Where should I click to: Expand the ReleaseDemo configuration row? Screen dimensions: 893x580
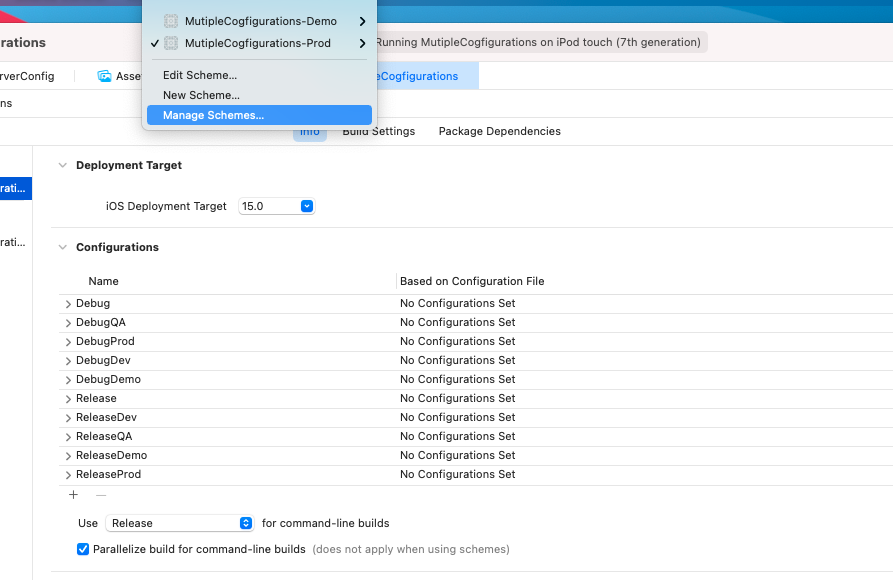[68, 456]
